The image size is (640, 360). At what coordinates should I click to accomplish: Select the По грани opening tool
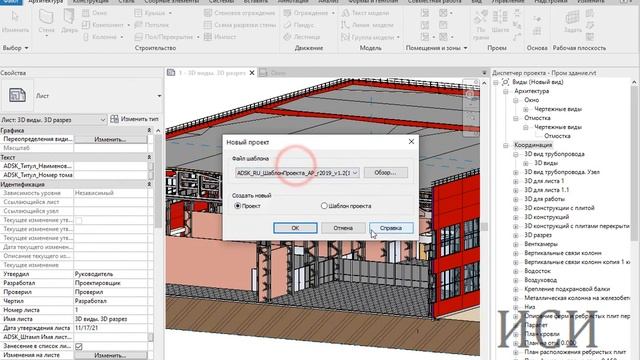(481, 24)
